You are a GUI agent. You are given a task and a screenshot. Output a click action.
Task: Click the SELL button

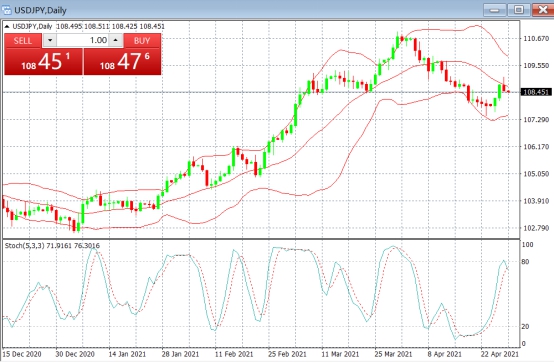(x=23, y=41)
